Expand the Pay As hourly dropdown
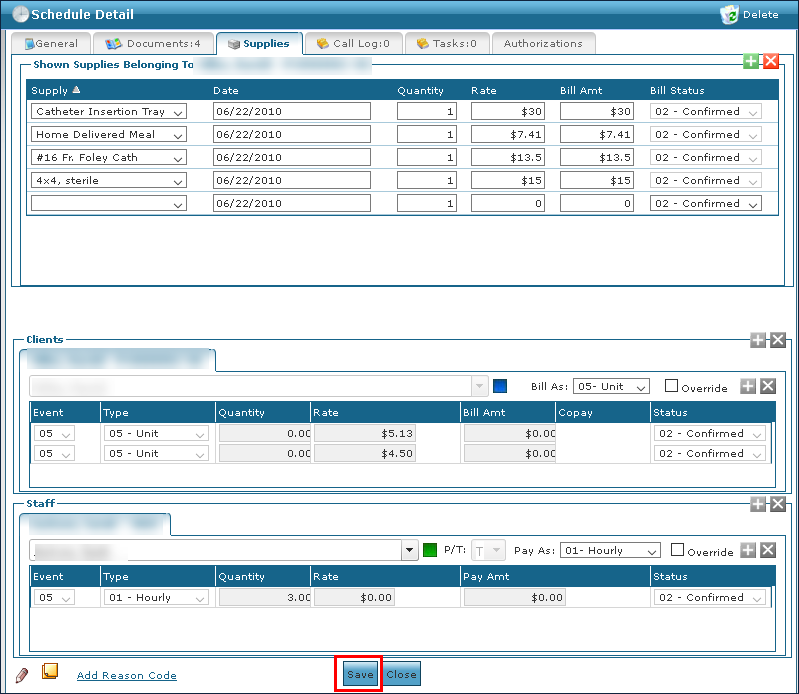 coord(610,551)
